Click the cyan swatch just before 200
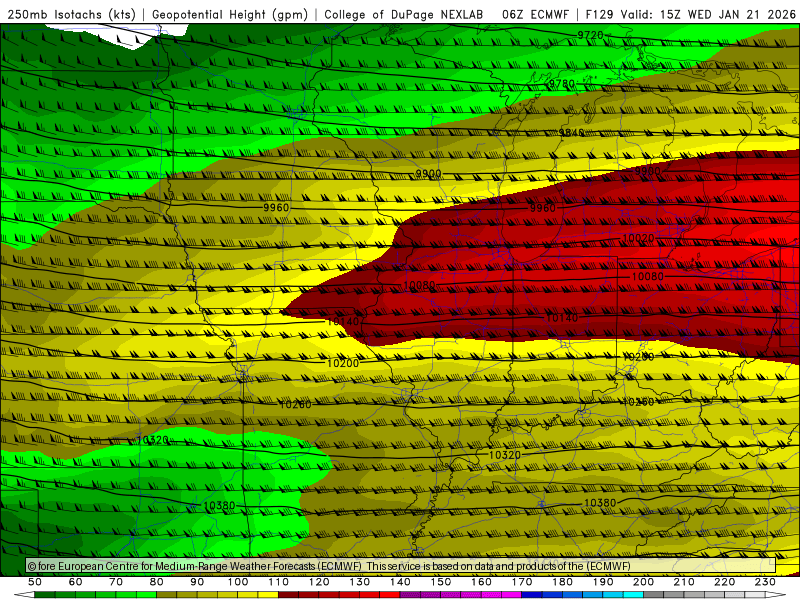 tap(633, 595)
